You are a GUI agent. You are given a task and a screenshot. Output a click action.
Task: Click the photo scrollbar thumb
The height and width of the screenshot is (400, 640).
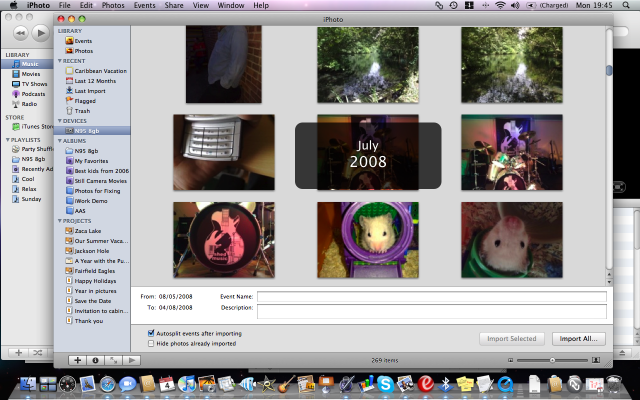[609, 70]
